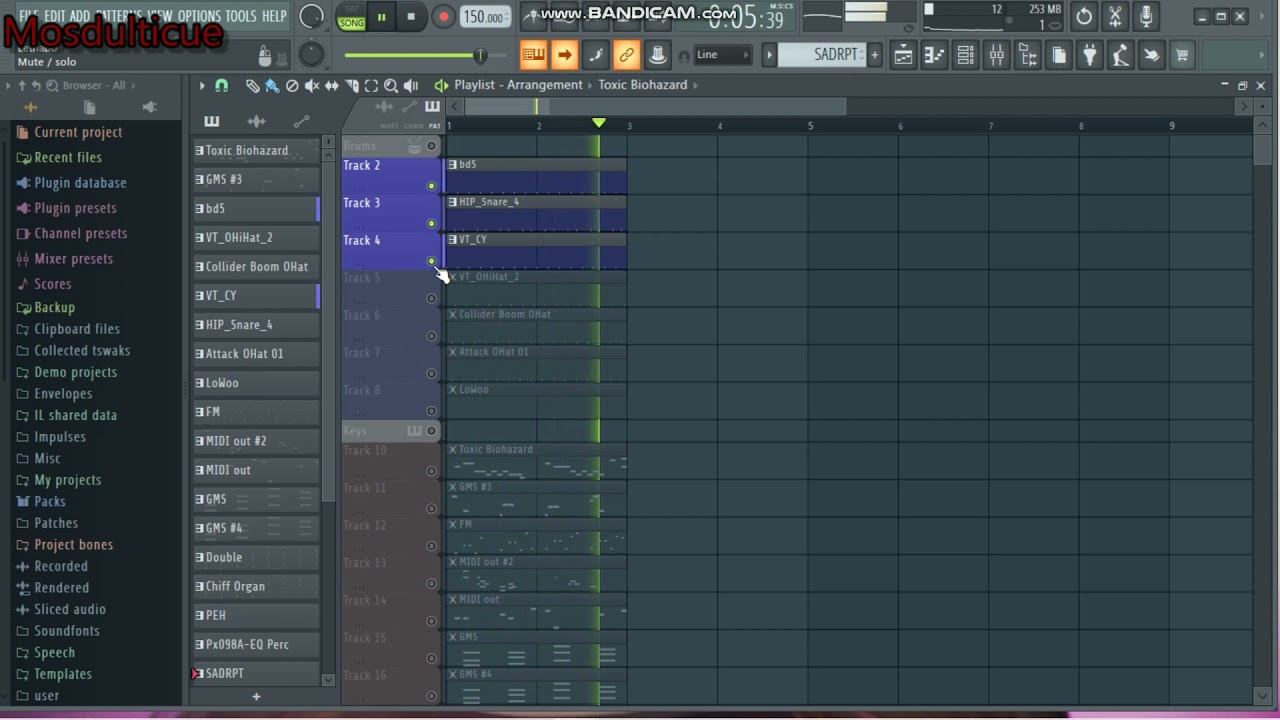Toggle the Keys group mute switch
Screen dimensions: 1280x720
431,431
